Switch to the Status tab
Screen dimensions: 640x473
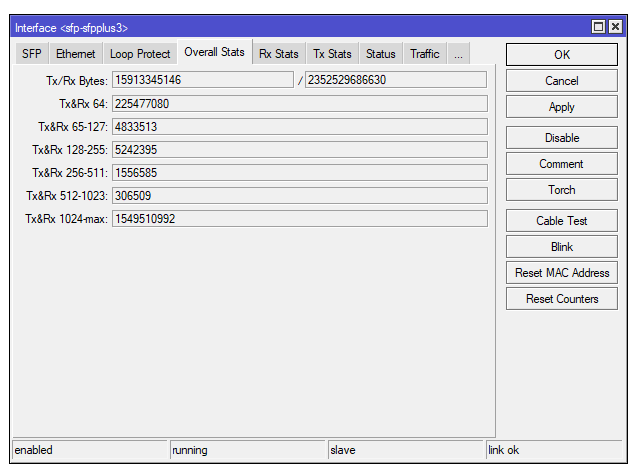[381, 53]
